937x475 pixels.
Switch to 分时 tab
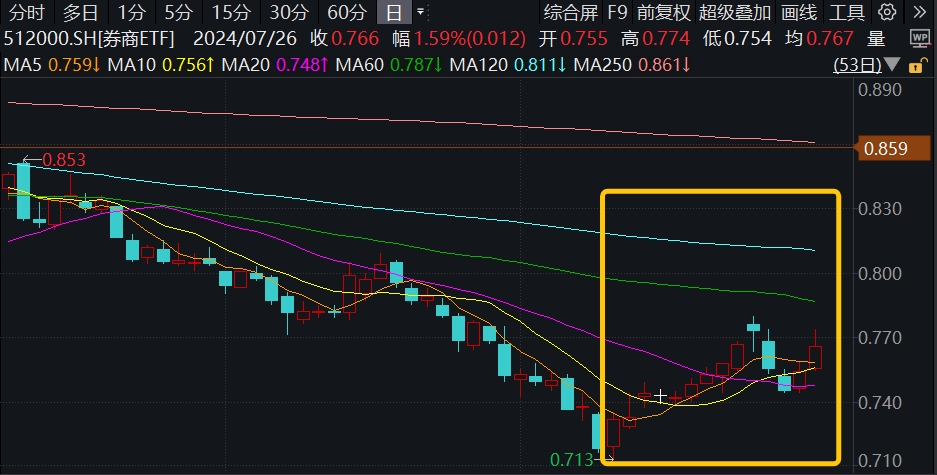(x=27, y=12)
